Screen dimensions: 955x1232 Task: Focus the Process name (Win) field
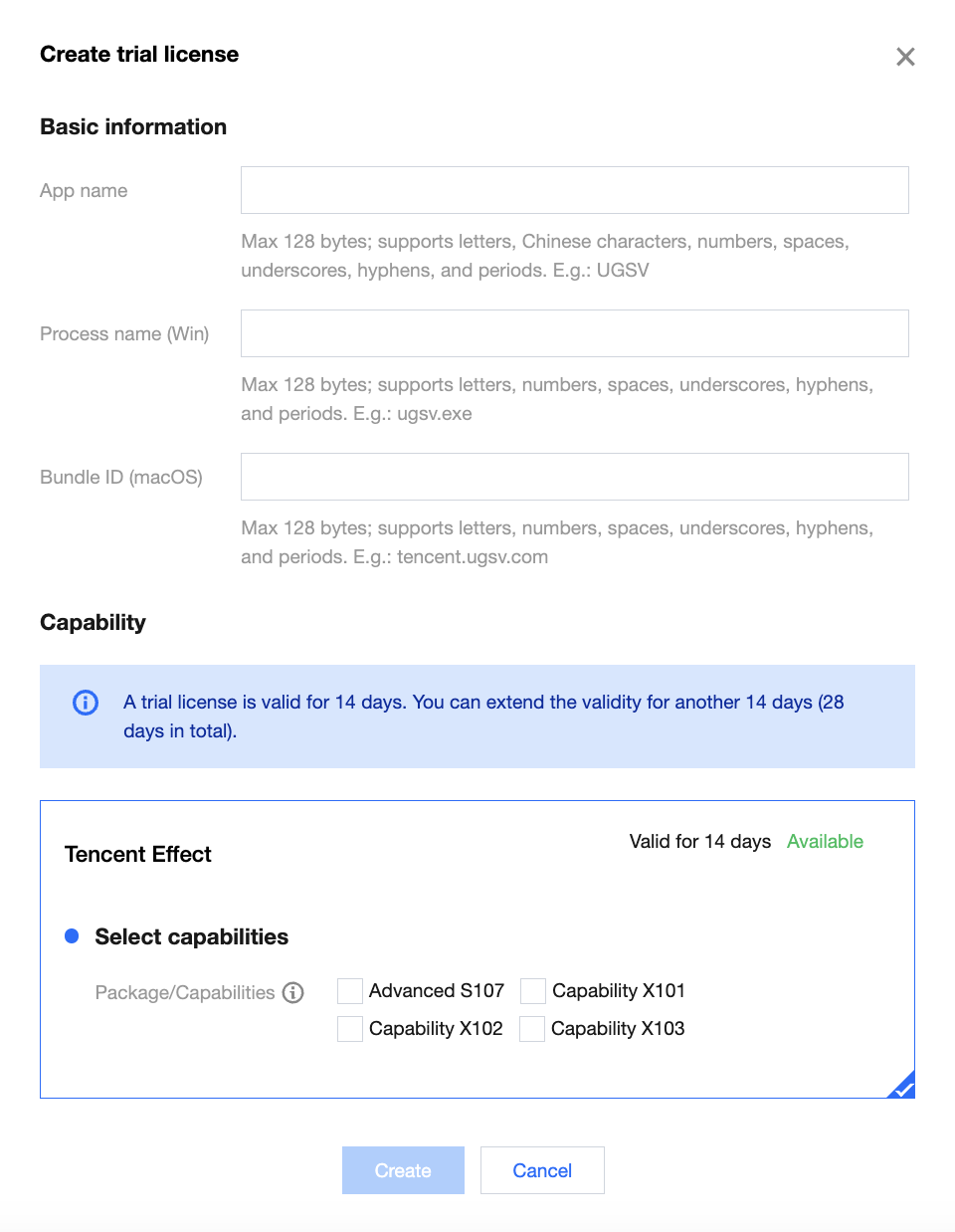coord(574,333)
